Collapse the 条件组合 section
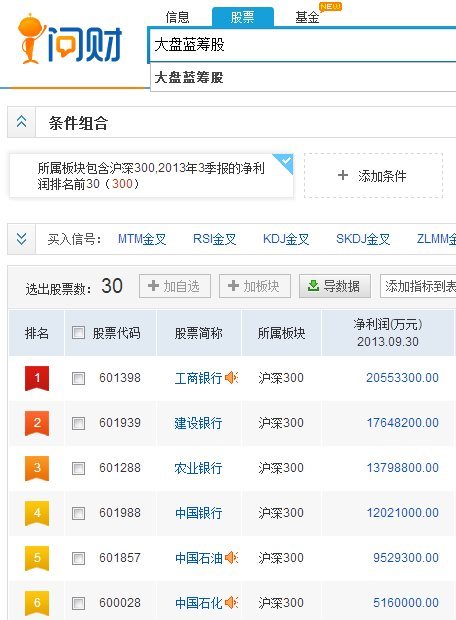The width and height of the screenshot is (456, 620). tap(21, 122)
